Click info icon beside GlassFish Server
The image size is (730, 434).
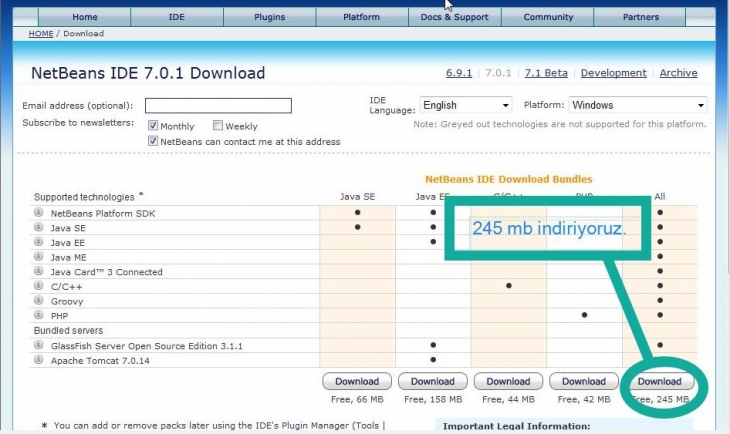(38, 345)
